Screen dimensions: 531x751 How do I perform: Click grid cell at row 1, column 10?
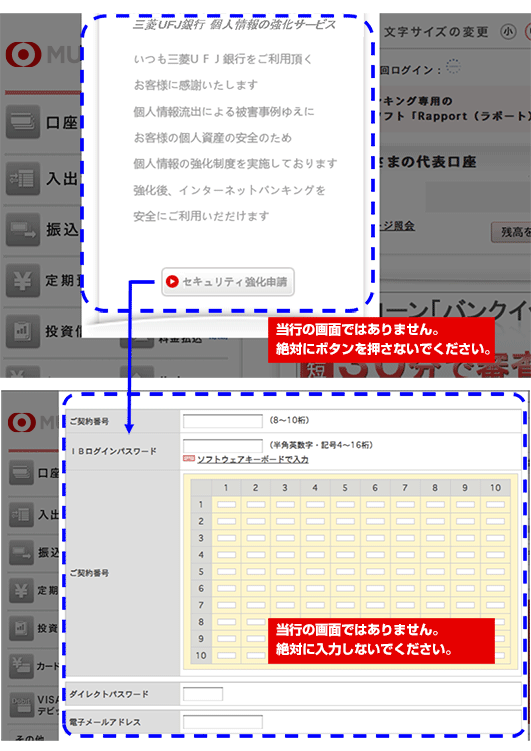(x=495, y=504)
